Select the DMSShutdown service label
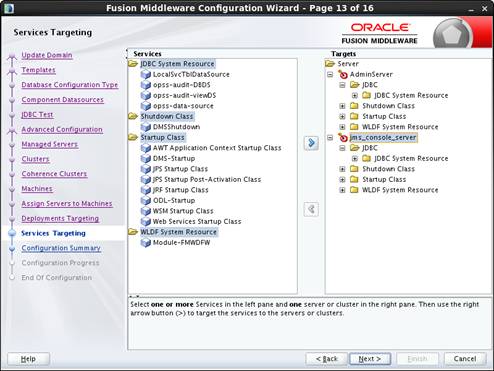 pyautogui.click(x=177, y=127)
